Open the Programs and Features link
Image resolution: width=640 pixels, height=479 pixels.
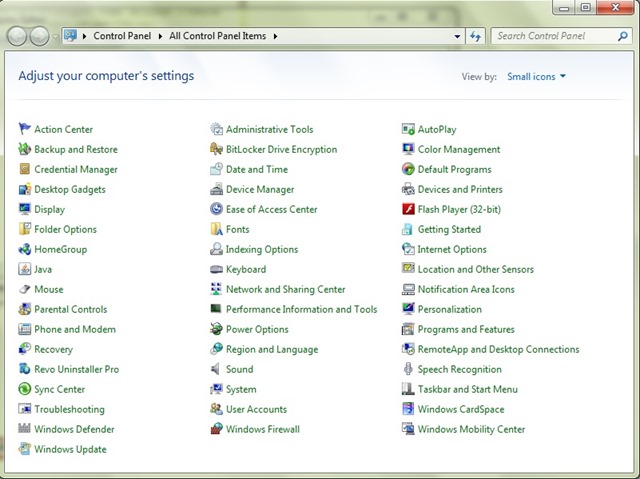[x=466, y=329]
